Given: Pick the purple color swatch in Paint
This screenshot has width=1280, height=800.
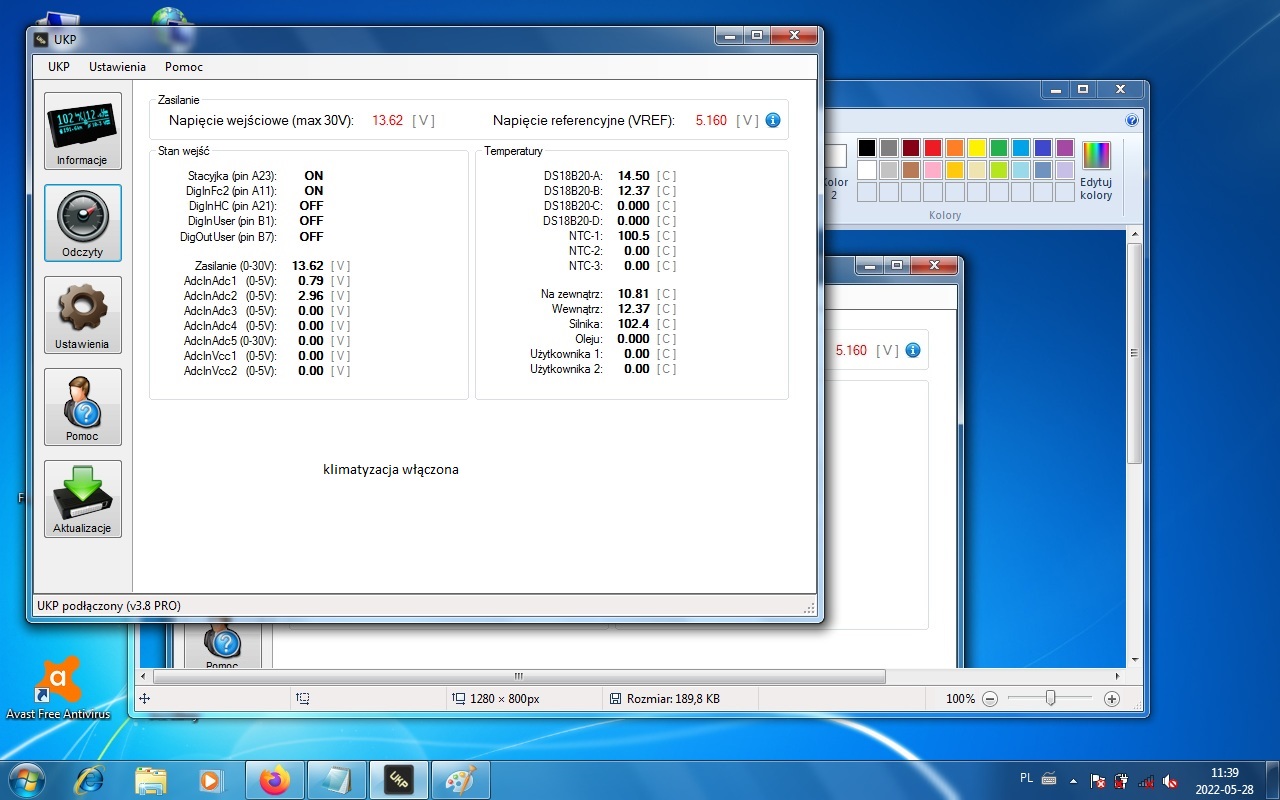Looking at the screenshot, I should (x=1065, y=148).
